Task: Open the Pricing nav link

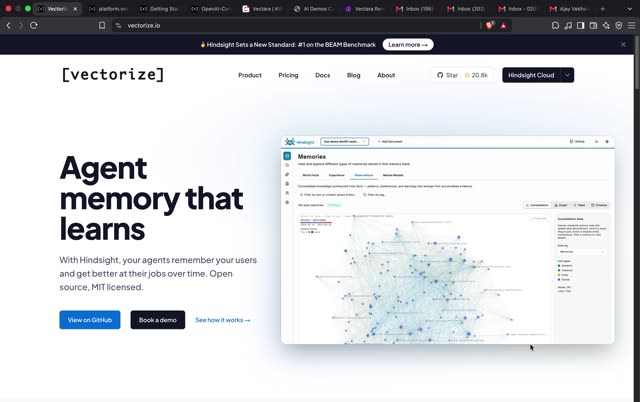Action: click(x=288, y=75)
